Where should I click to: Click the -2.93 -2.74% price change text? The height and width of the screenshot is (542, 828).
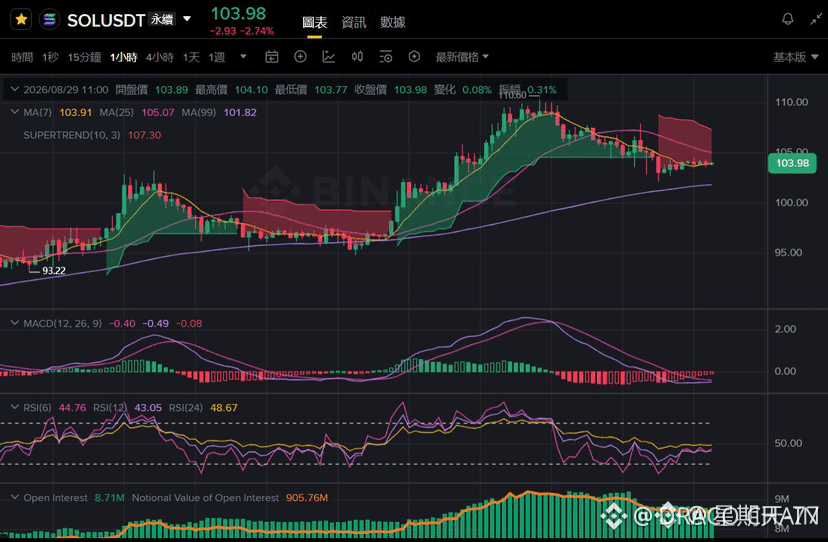[242, 31]
